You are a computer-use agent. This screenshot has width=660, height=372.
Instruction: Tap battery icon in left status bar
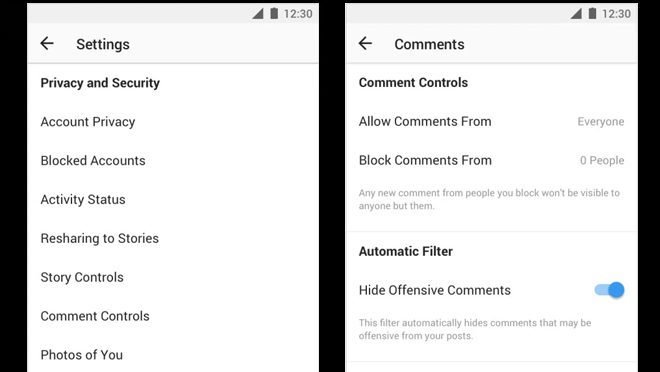274,13
